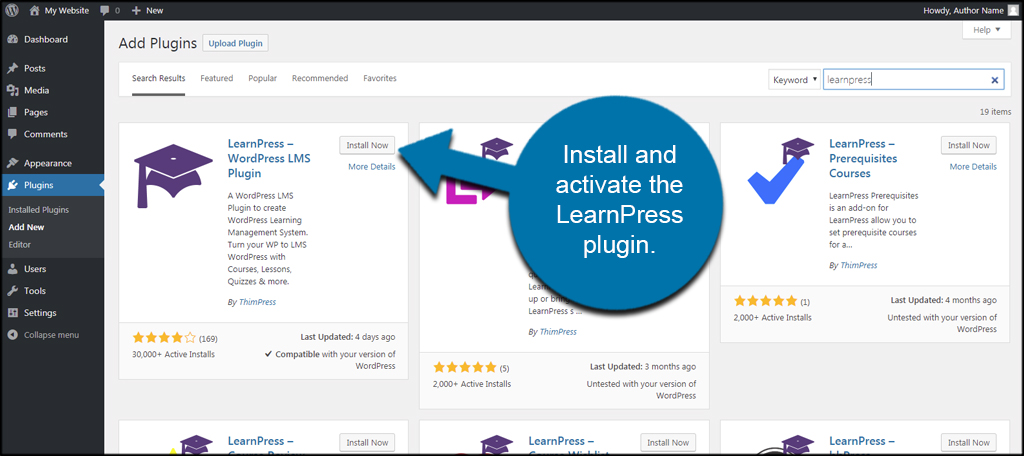Open the comments bubble icon in admin bar
This screenshot has width=1024, height=456.
tap(105, 10)
